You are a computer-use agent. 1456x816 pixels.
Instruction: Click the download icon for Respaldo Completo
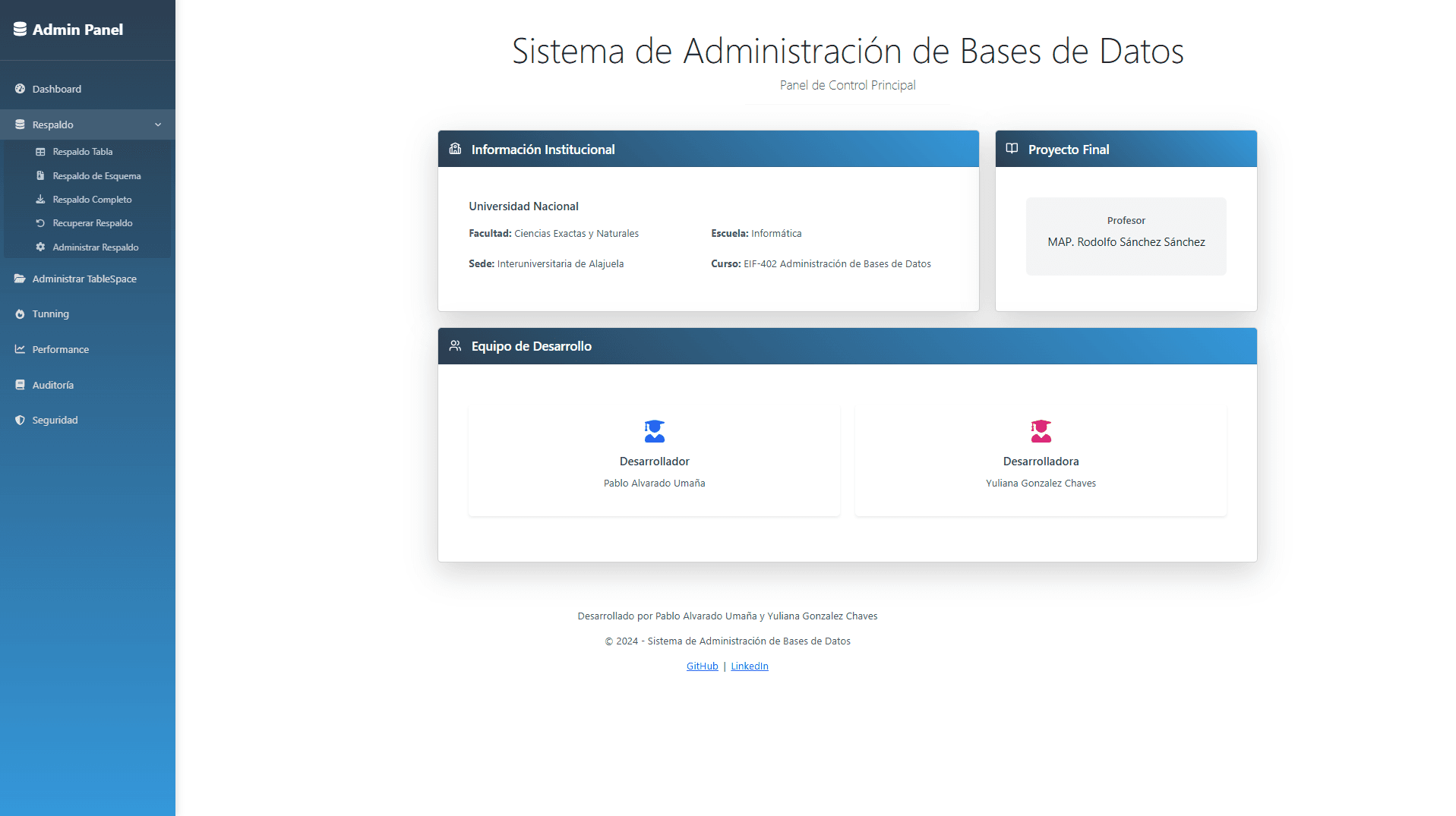(x=40, y=199)
